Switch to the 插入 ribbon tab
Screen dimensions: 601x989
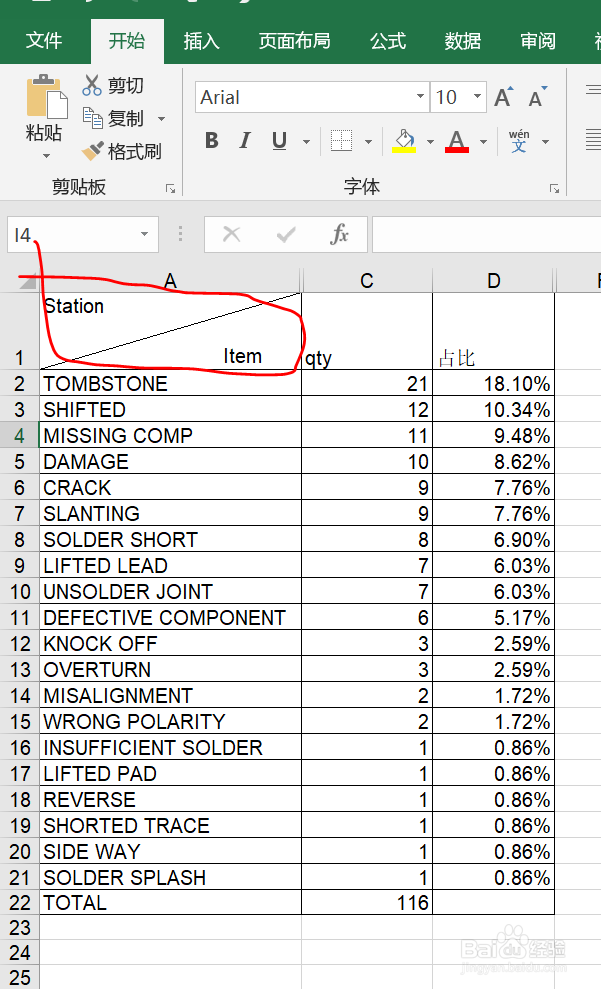tap(201, 42)
